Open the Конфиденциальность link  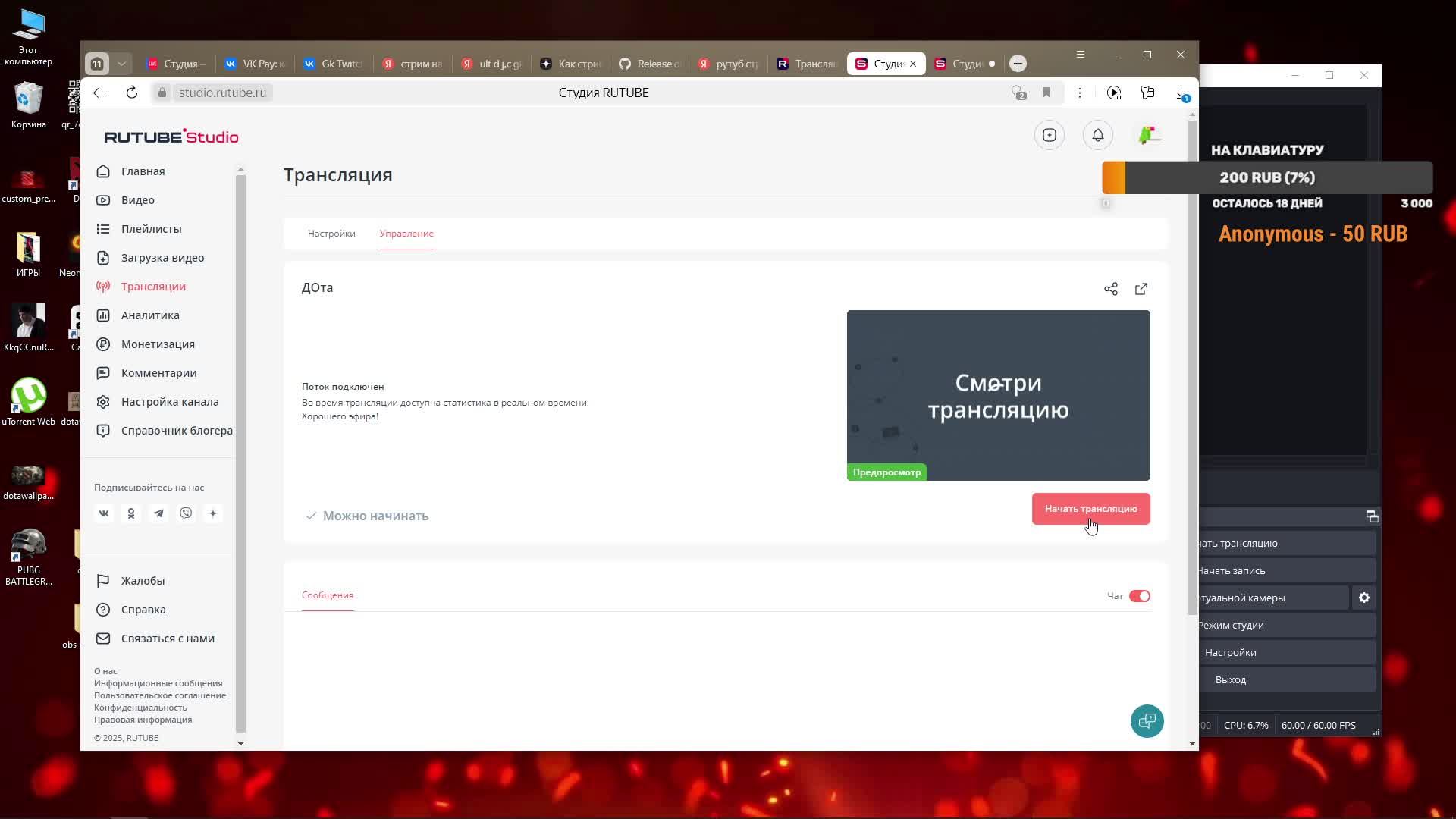click(x=140, y=708)
